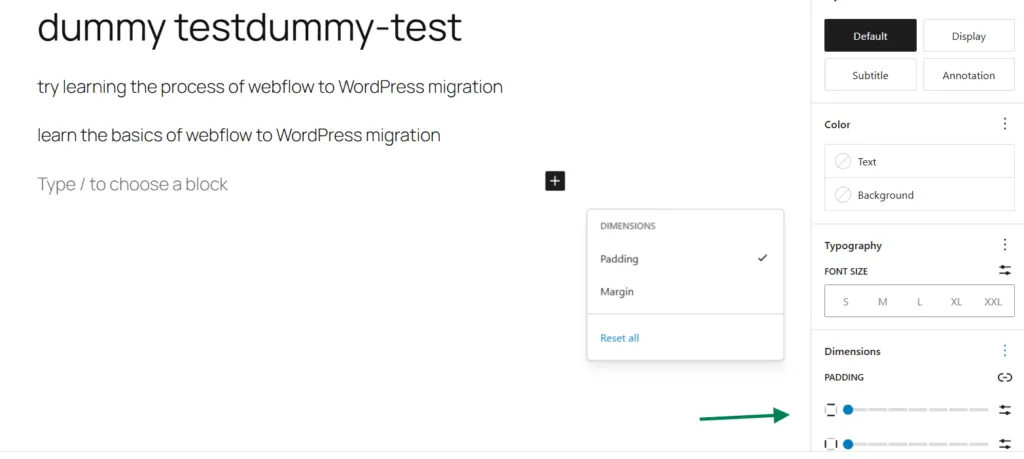Click the first padding slider handle
Viewport: 1024px width, 459px height.
848,409
